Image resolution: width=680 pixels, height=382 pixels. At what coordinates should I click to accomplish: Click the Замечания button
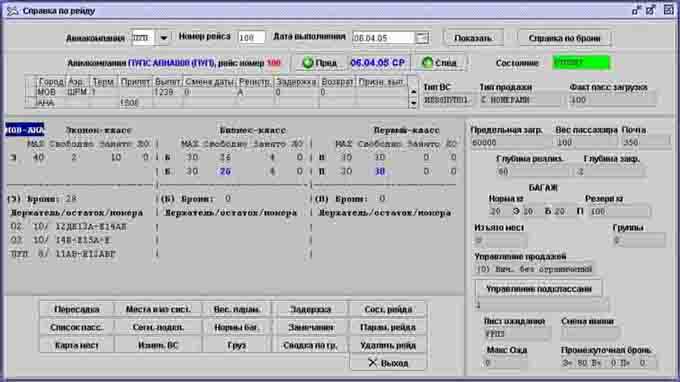pyautogui.click(x=310, y=327)
